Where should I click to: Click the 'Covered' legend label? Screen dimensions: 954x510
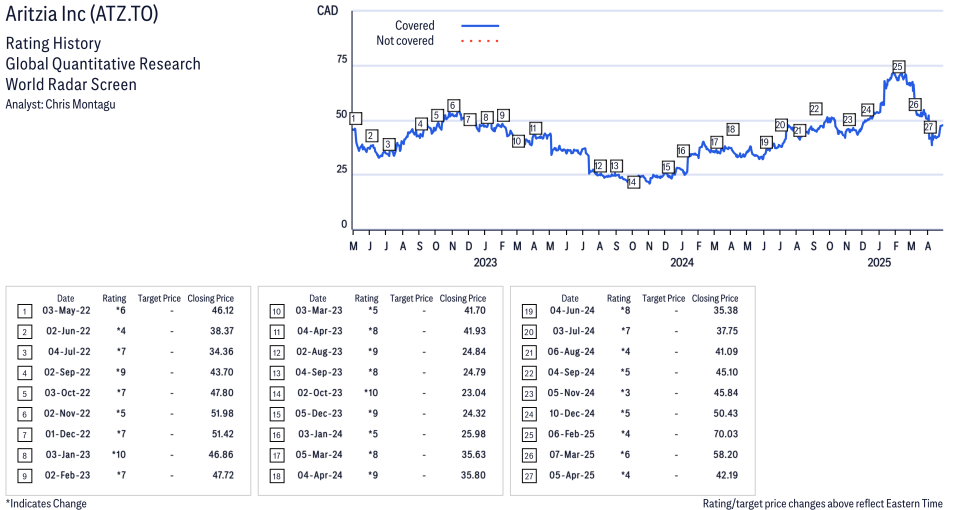pyautogui.click(x=414, y=26)
